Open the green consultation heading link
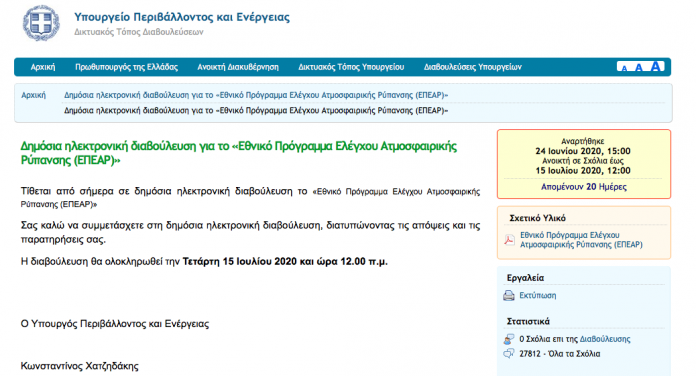 coord(239,153)
